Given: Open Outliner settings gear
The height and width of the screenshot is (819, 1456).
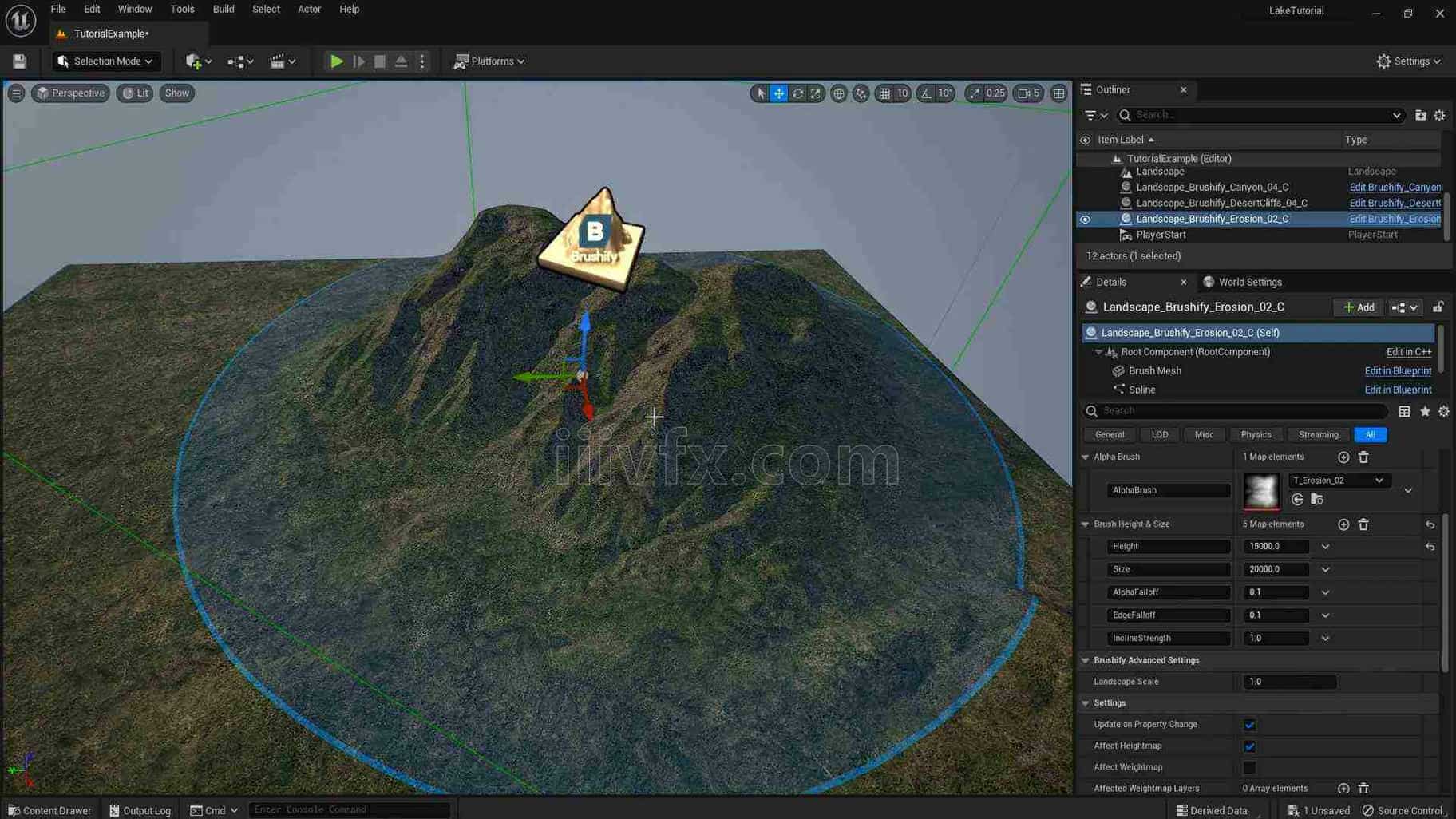Looking at the screenshot, I should pos(1440,116).
